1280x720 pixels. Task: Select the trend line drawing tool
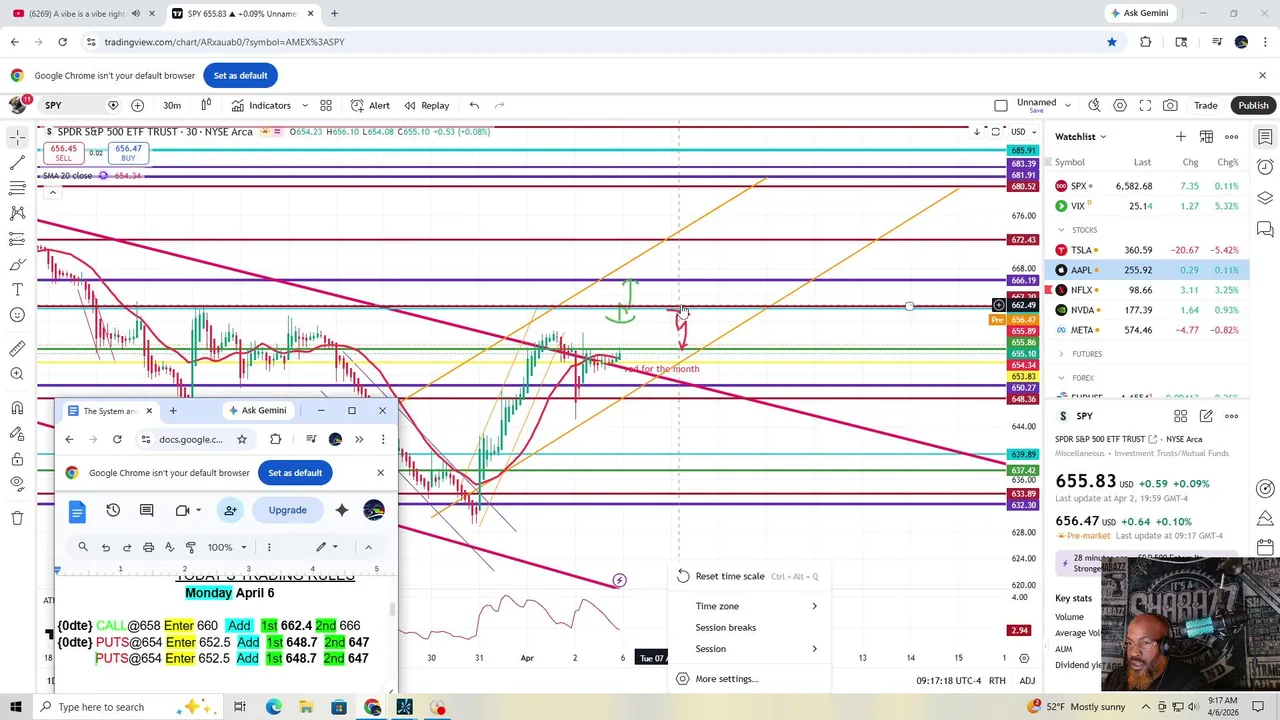pyautogui.click(x=17, y=162)
